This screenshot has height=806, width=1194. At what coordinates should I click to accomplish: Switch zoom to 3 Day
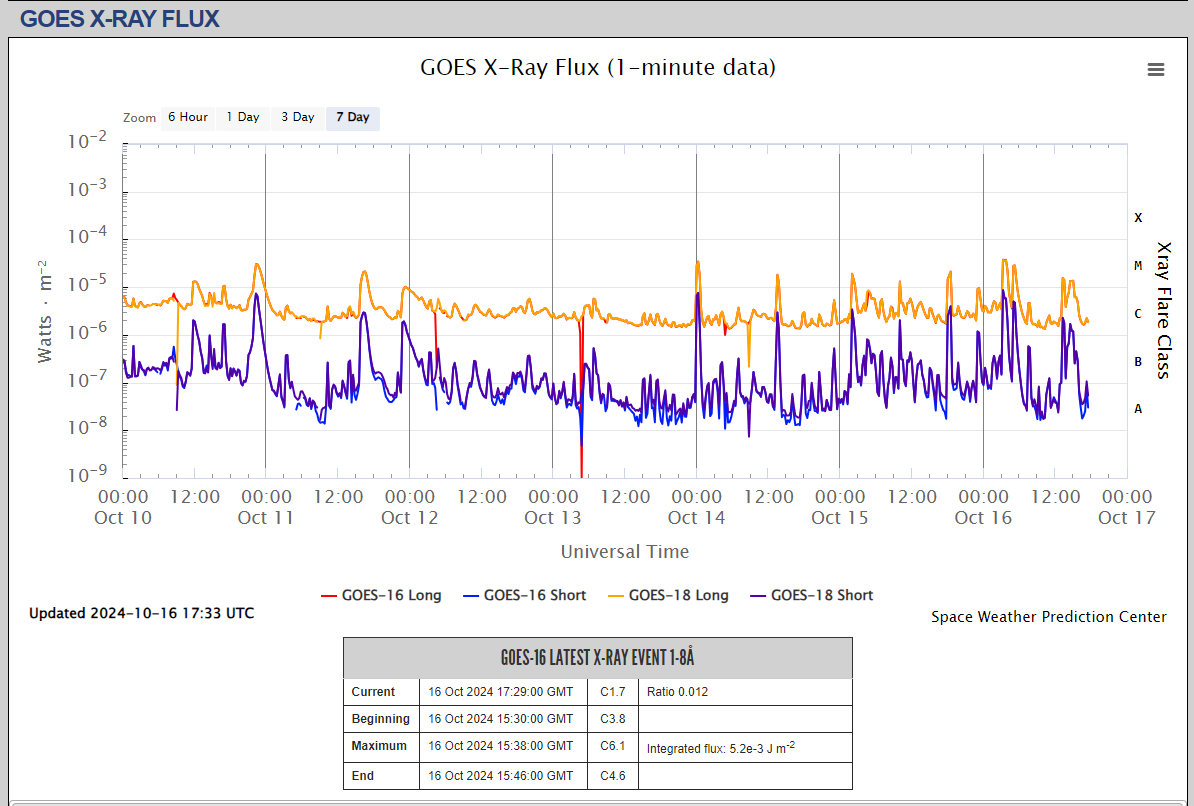tap(297, 118)
